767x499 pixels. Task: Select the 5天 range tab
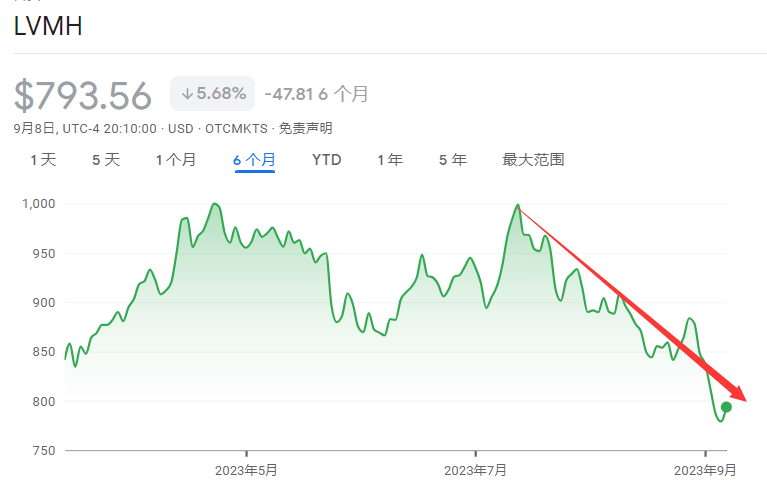[106, 160]
